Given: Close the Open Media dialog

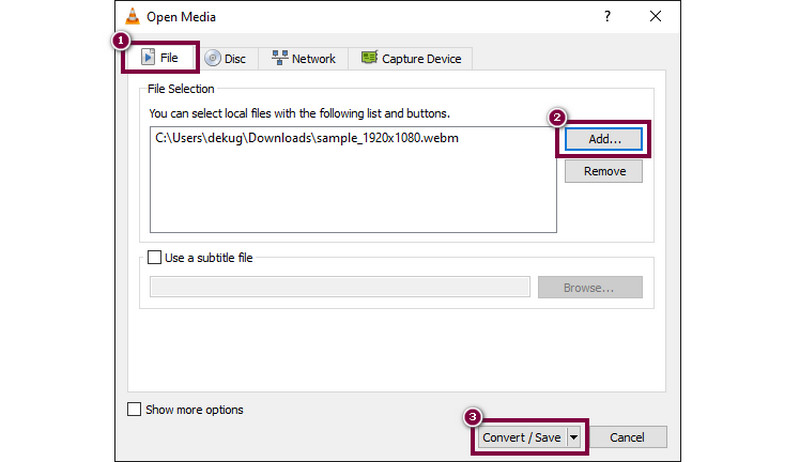Looking at the screenshot, I should click(x=656, y=16).
